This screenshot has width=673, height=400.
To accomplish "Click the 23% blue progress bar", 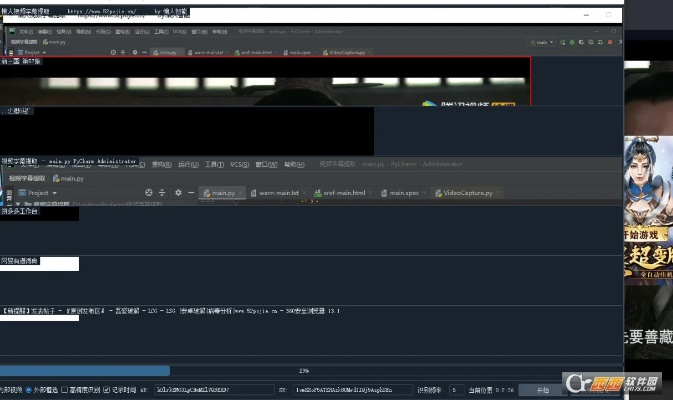I will [85, 370].
